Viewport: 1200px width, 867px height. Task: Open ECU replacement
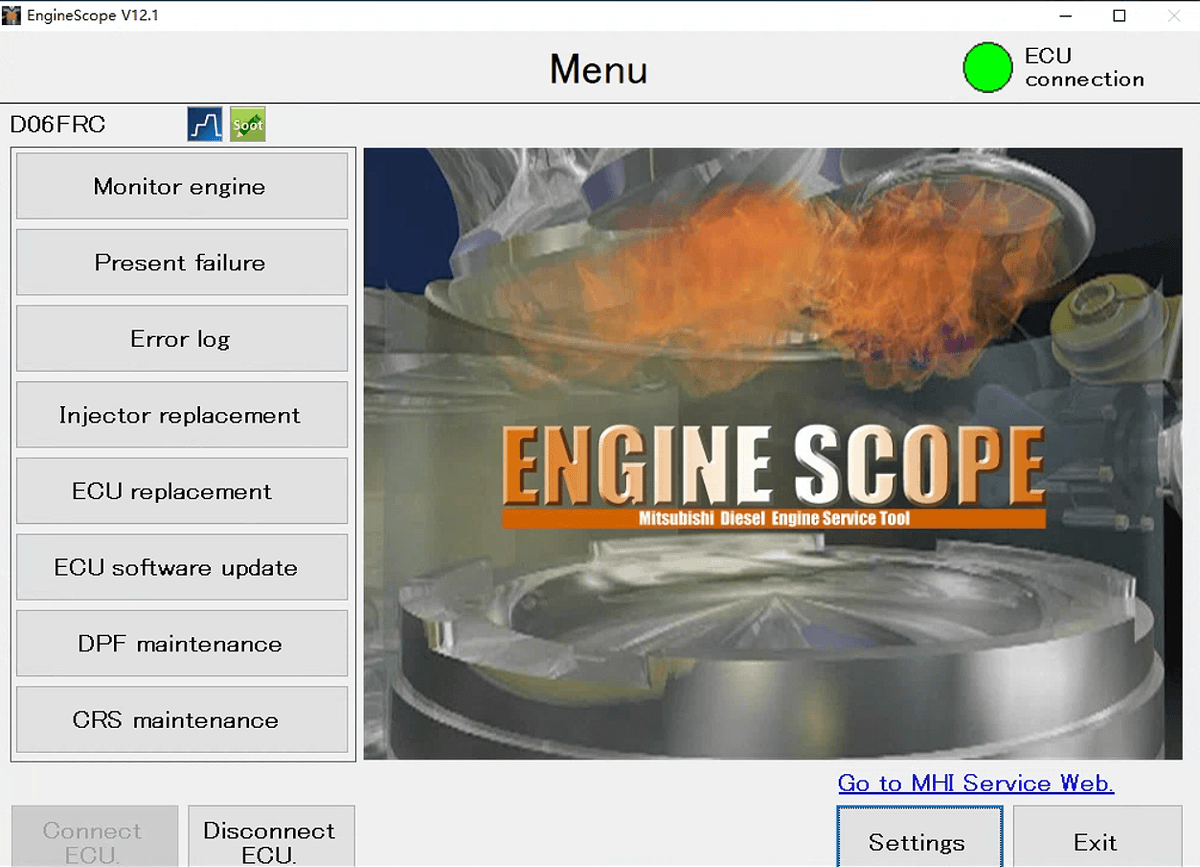181,491
